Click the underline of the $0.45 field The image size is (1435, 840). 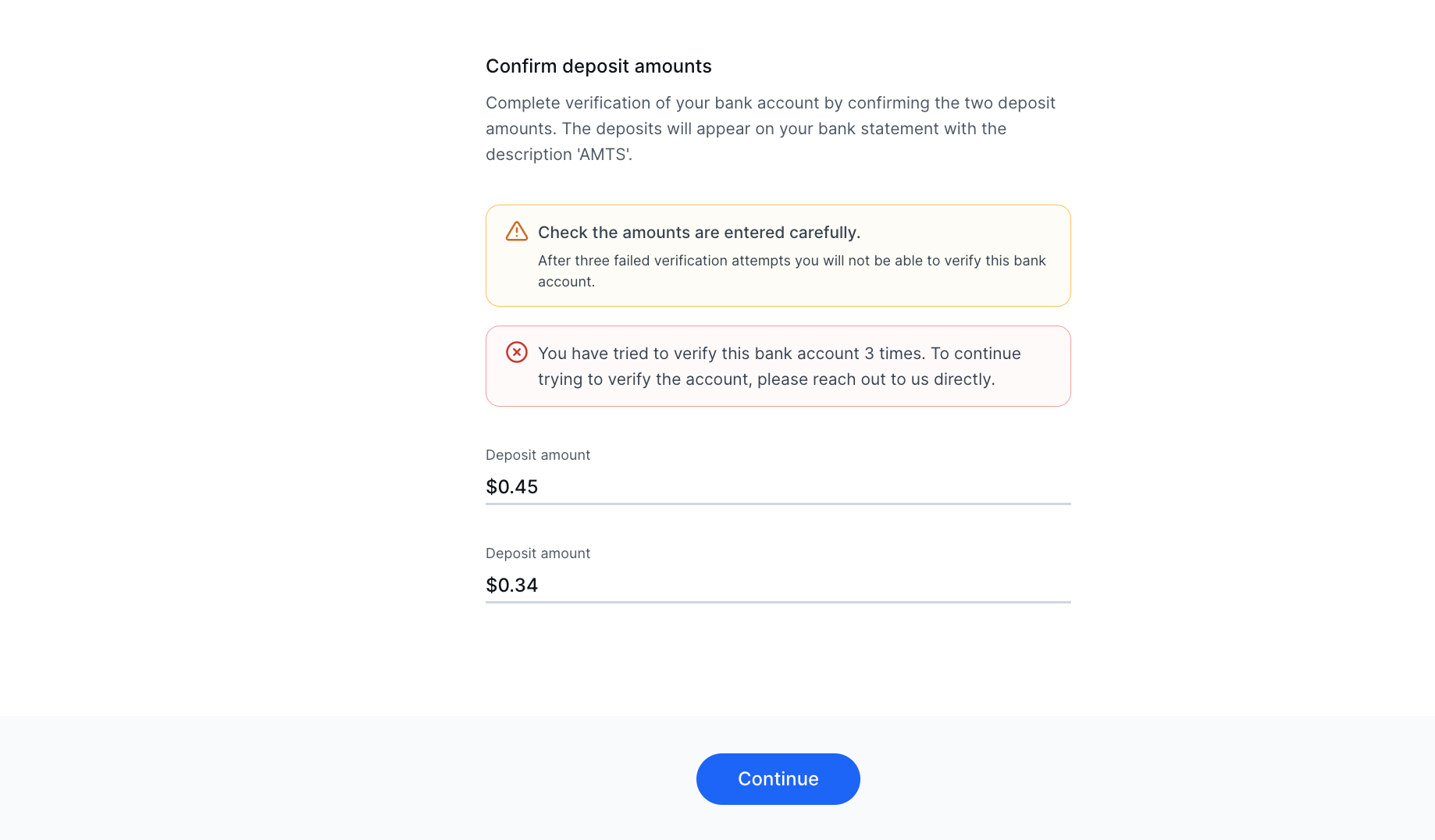[x=778, y=504]
